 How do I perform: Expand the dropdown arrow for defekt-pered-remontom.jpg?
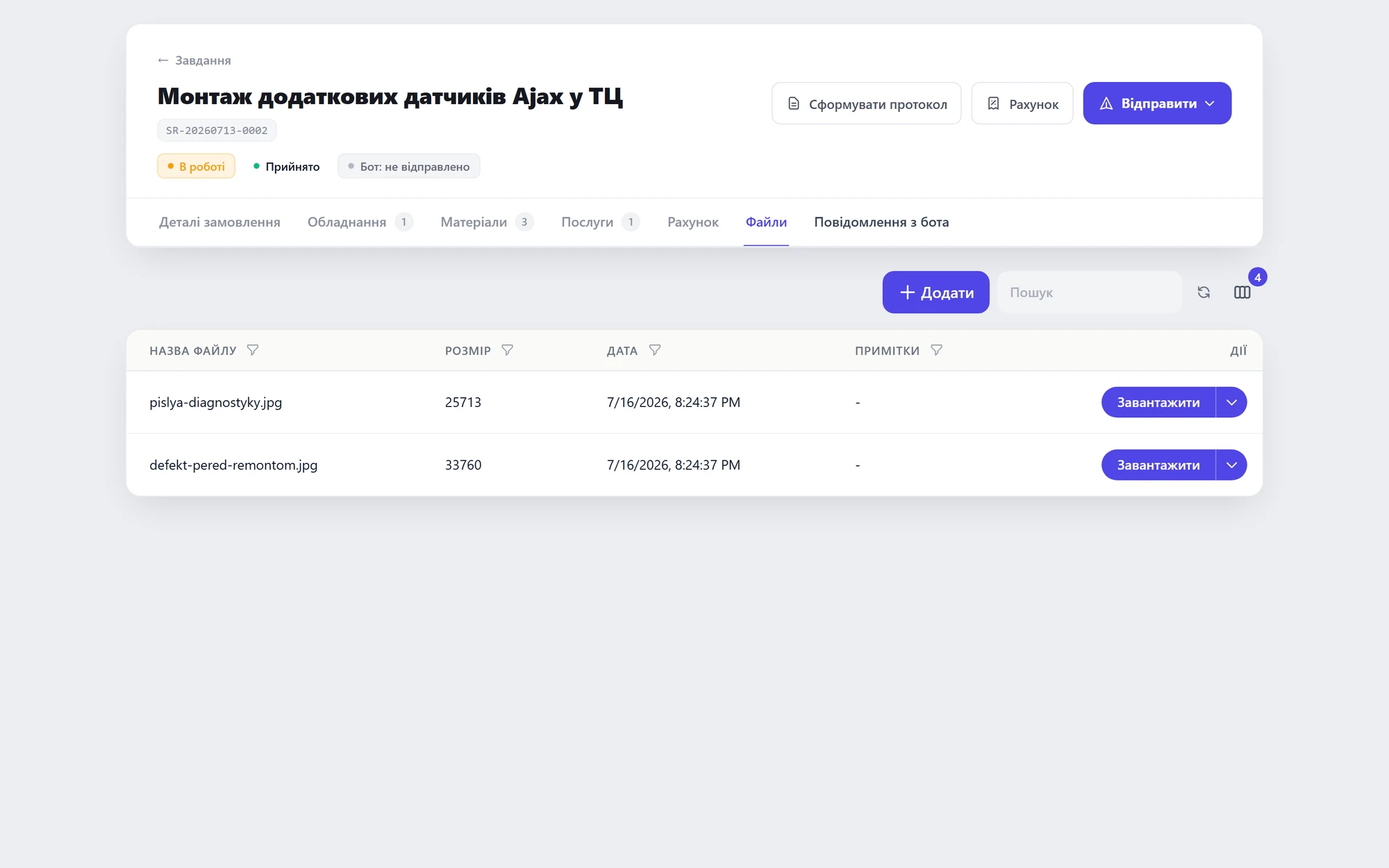coord(1231,465)
